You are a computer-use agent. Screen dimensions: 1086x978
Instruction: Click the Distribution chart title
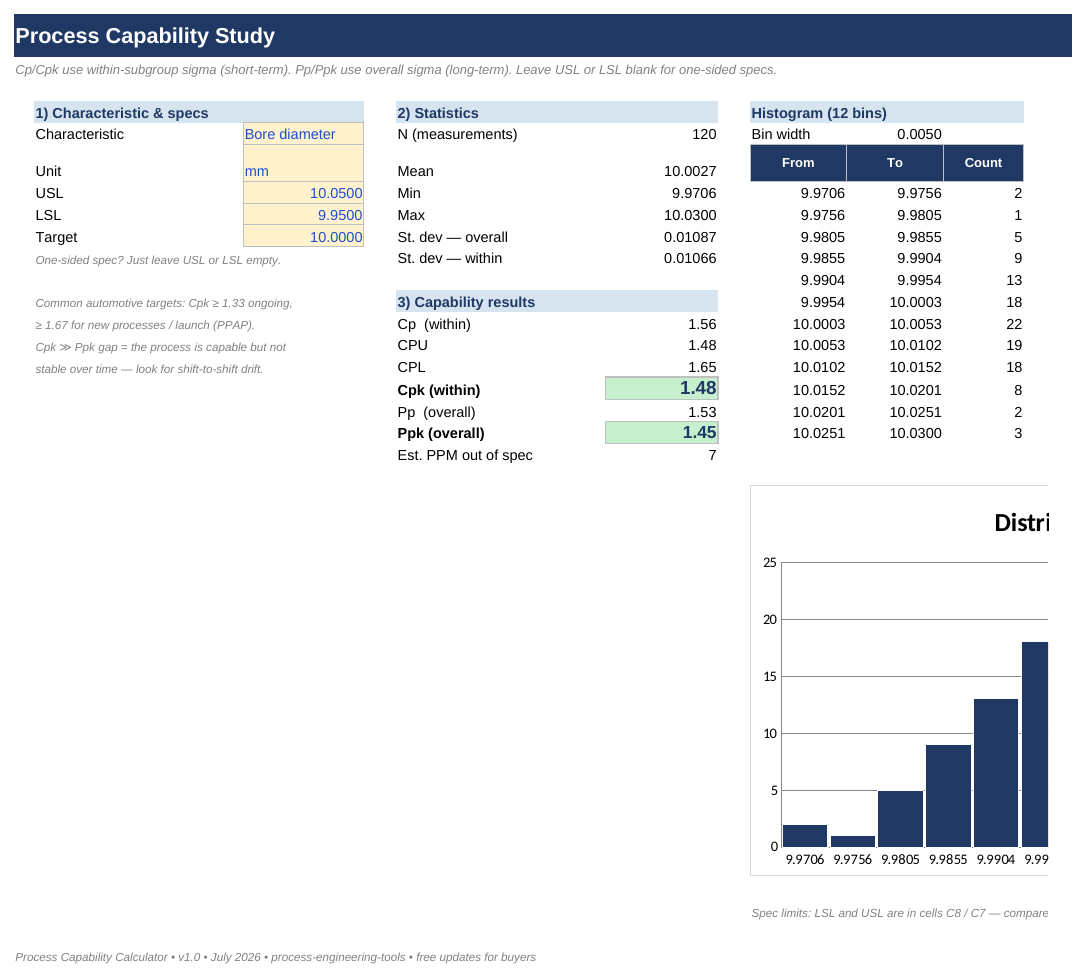click(x=1022, y=522)
